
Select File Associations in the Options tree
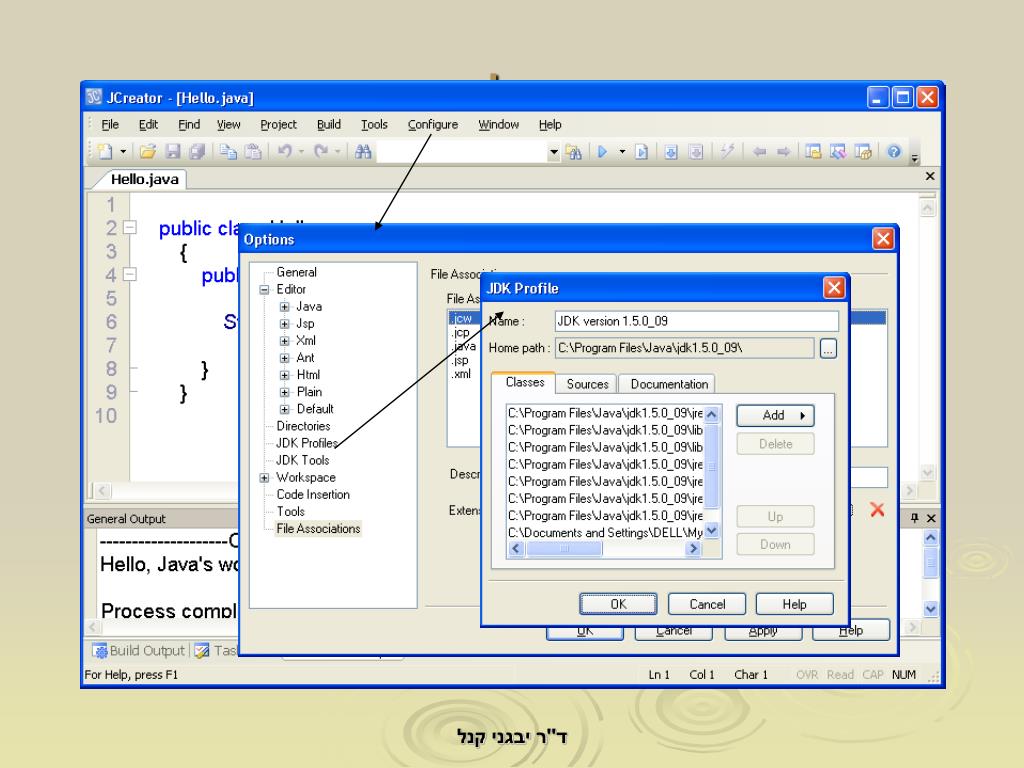pos(318,528)
